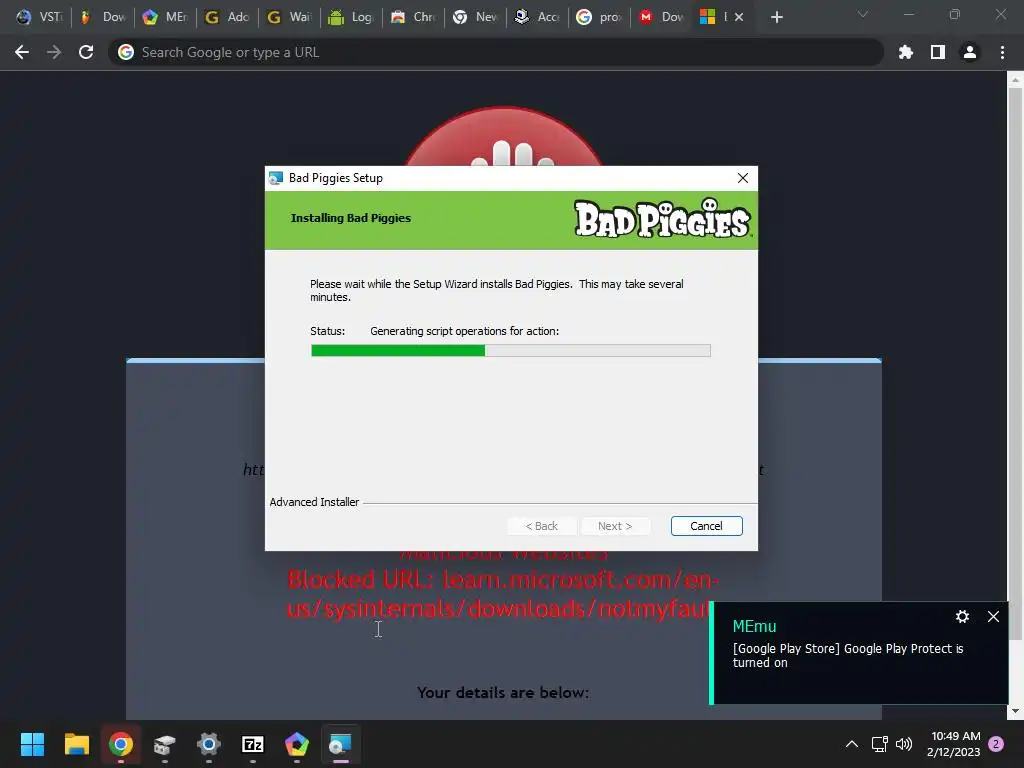Switch to the Acc browser tab
Screen dimensions: 1024x768
coord(537,17)
